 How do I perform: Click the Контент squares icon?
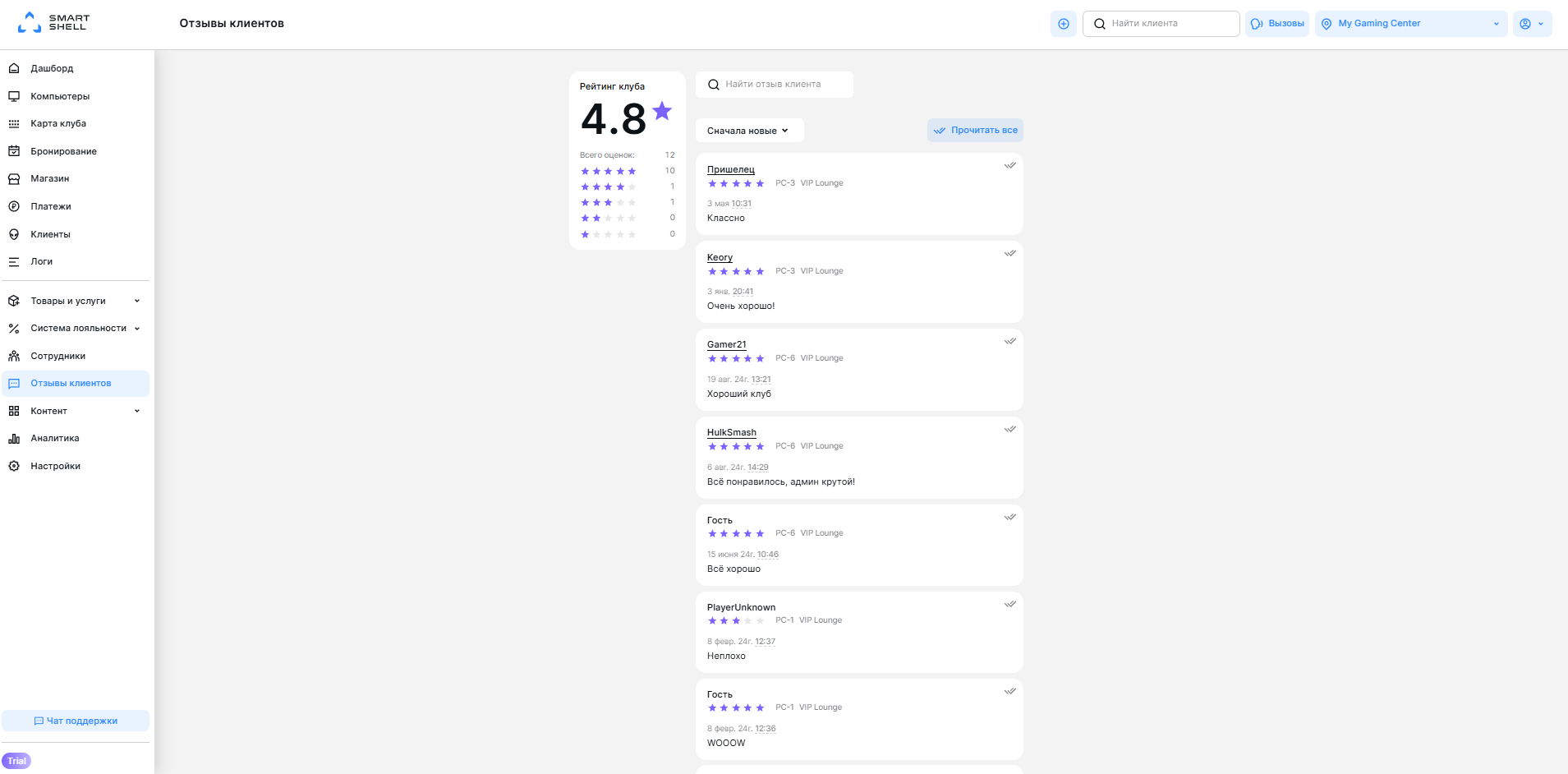click(14, 411)
